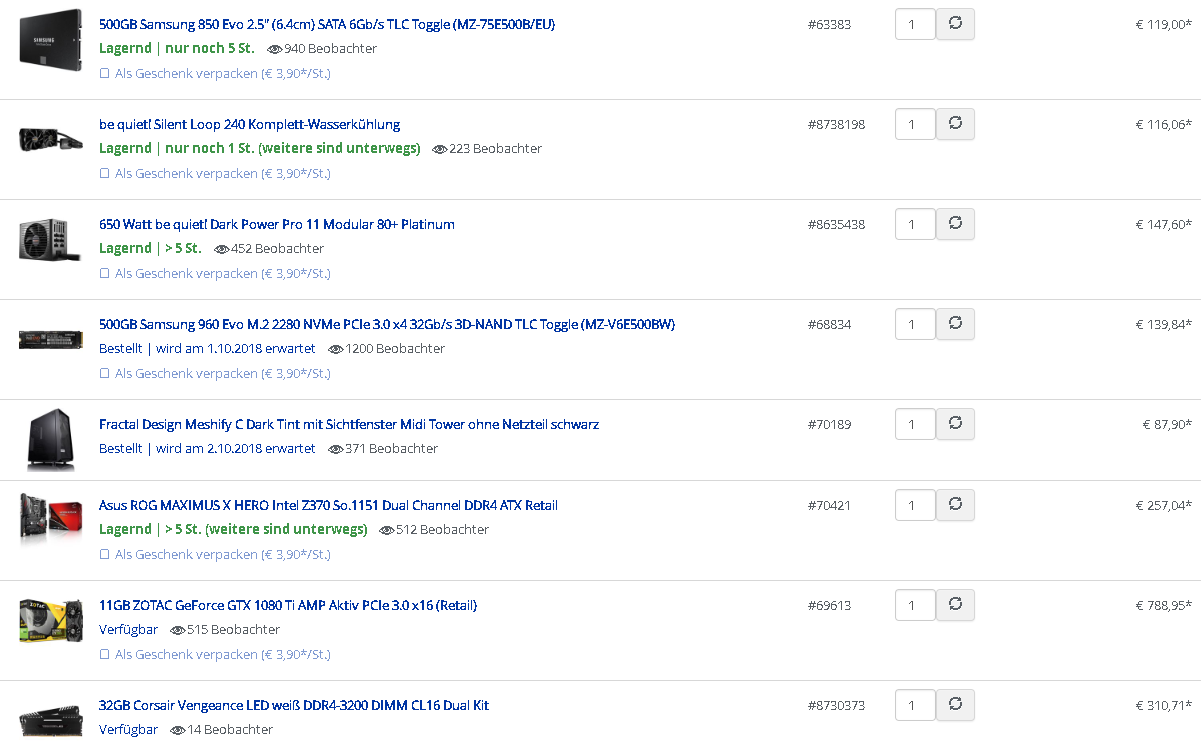Click quantity field for Corsair Vengeance RAM

click(x=915, y=705)
